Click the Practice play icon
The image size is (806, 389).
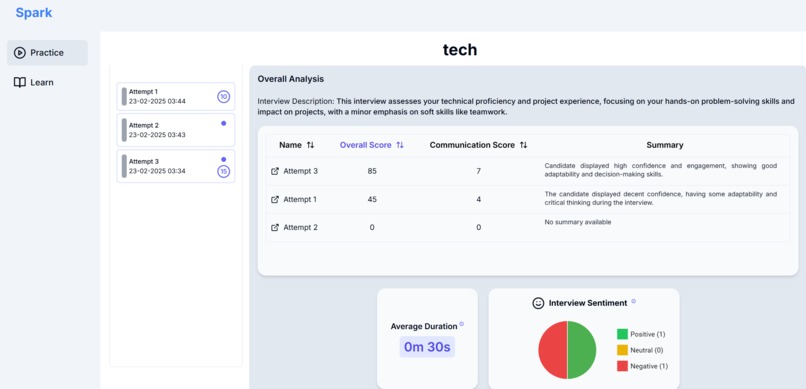20,53
